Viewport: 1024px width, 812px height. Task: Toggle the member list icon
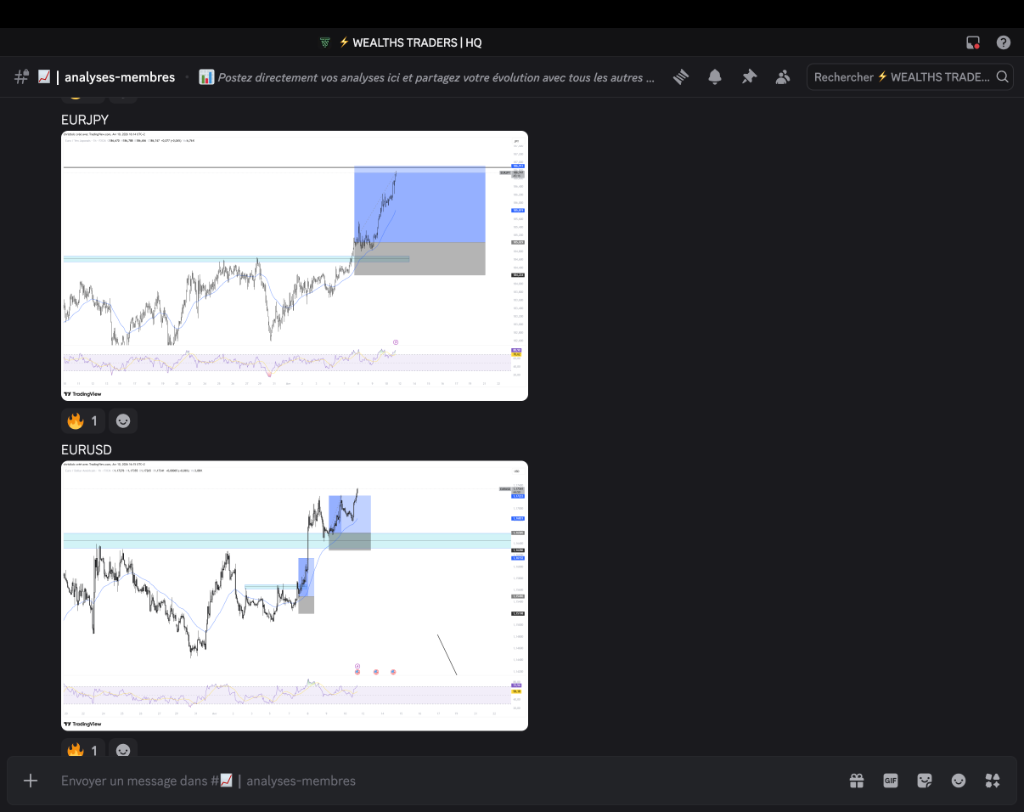[783, 77]
